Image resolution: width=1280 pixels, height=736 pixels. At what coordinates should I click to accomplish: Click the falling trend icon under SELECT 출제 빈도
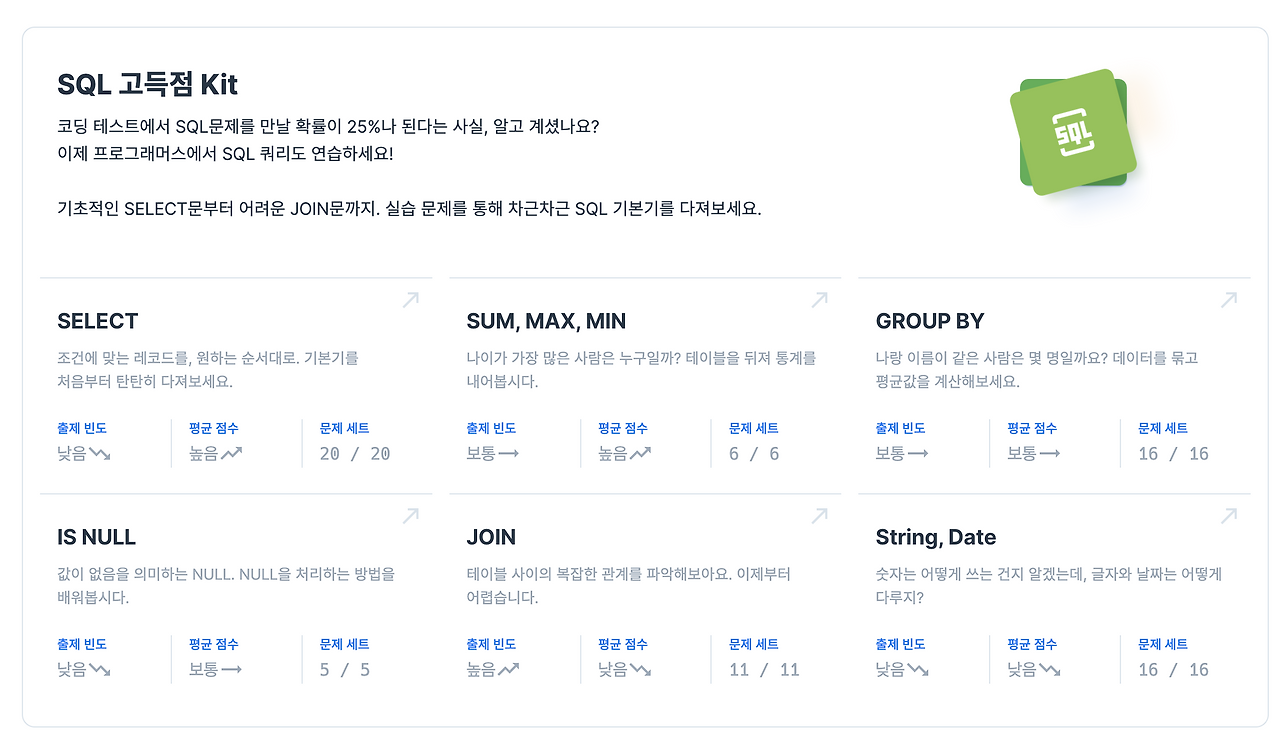(99, 454)
